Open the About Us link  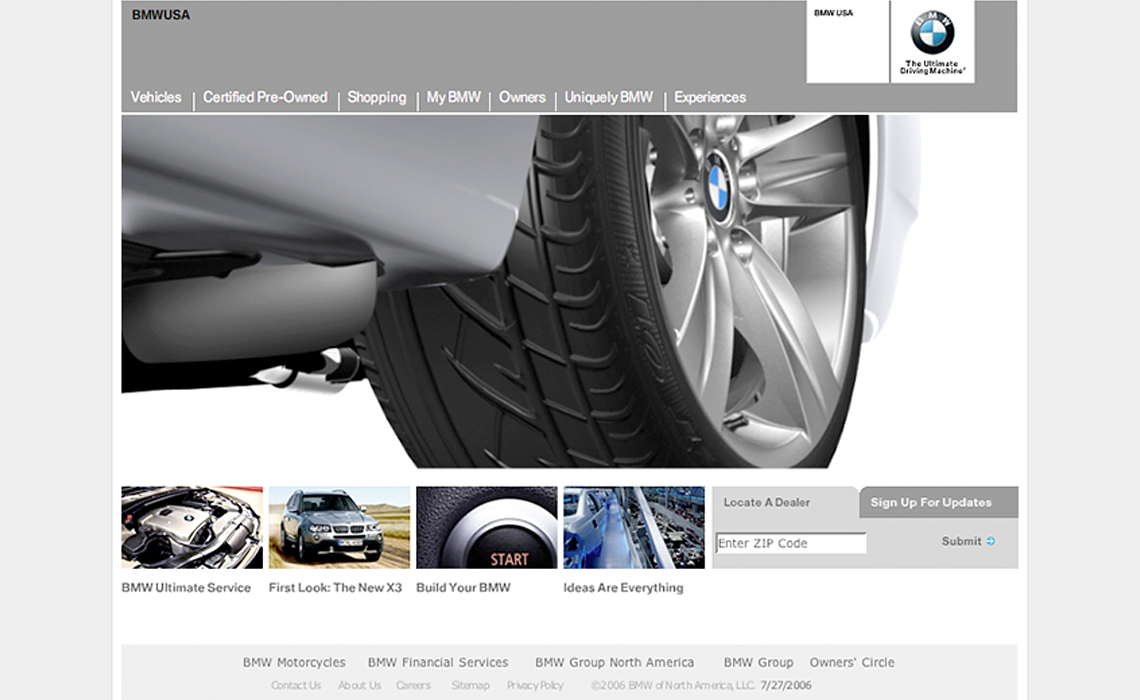(359, 685)
